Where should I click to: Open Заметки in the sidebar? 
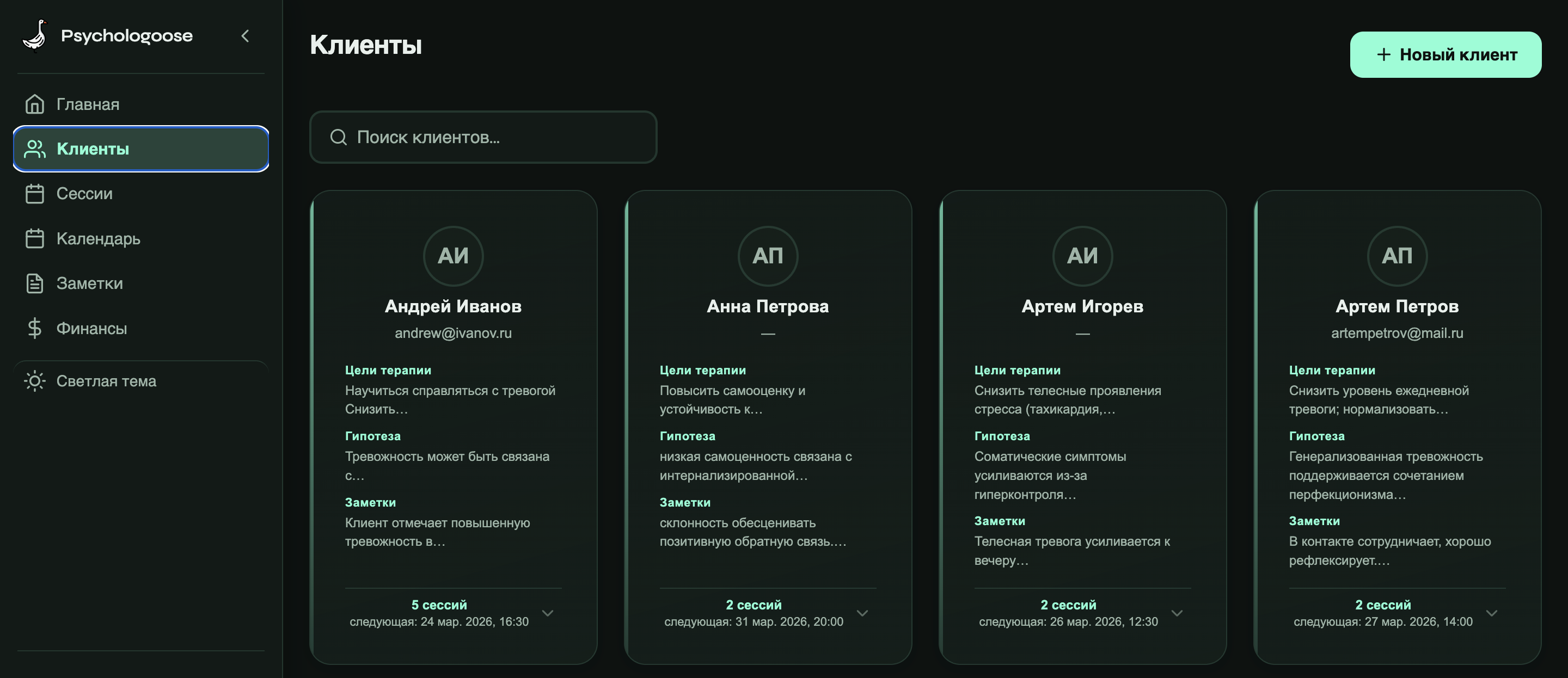coord(140,283)
